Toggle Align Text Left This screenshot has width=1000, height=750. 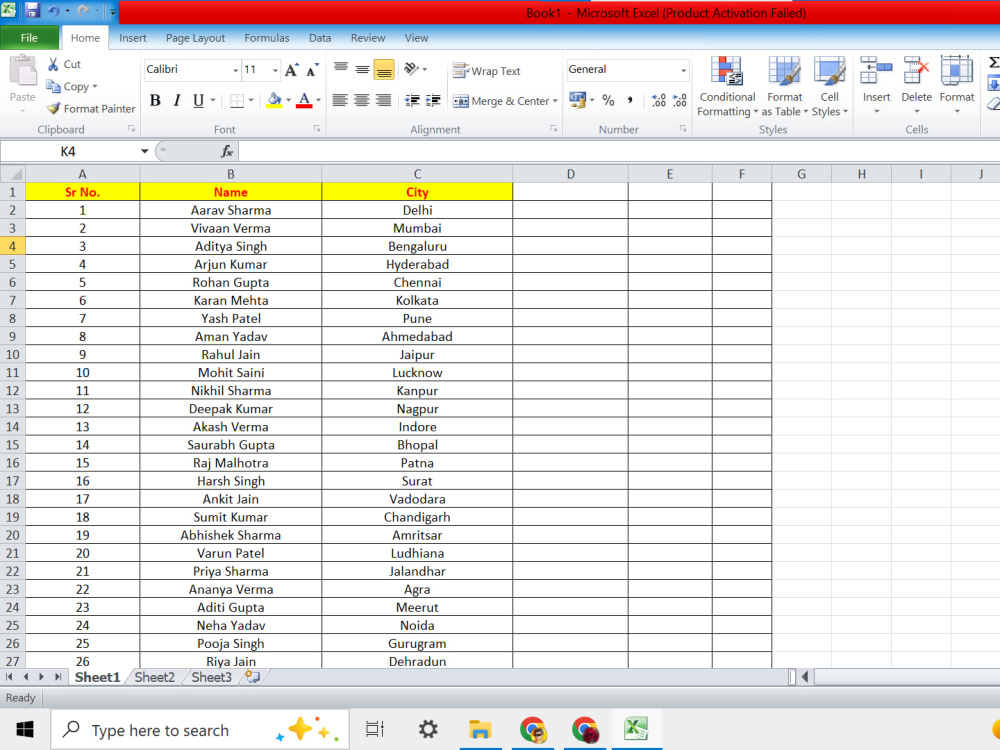pyautogui.click(x=340, y=101)
